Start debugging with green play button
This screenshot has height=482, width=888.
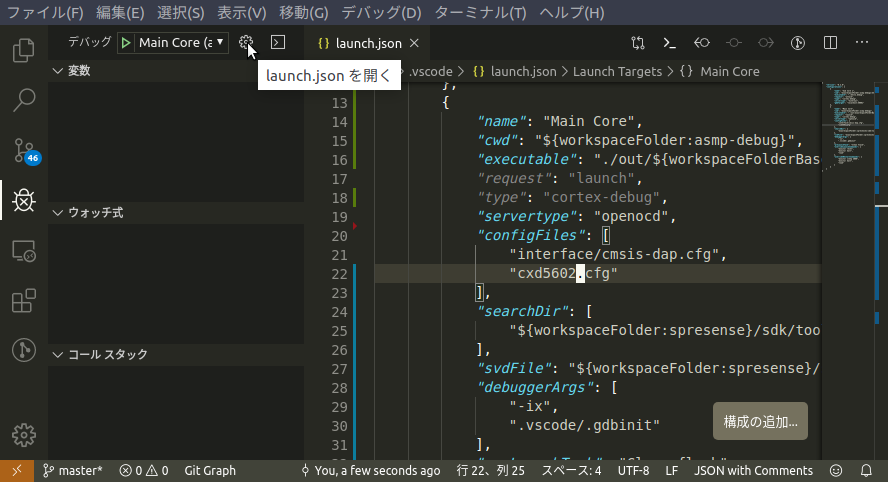tap(126, 42)
